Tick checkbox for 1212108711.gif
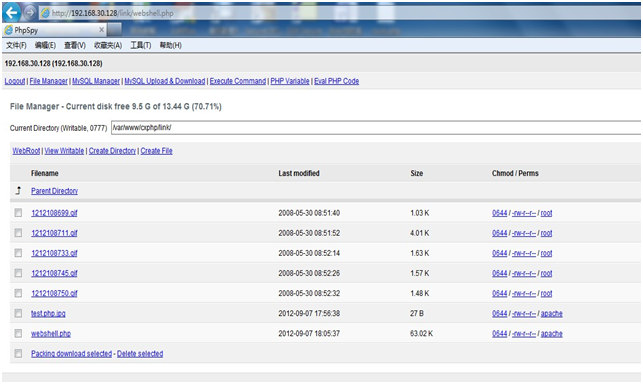Viewport: 643px width, 384px height. 18,233
